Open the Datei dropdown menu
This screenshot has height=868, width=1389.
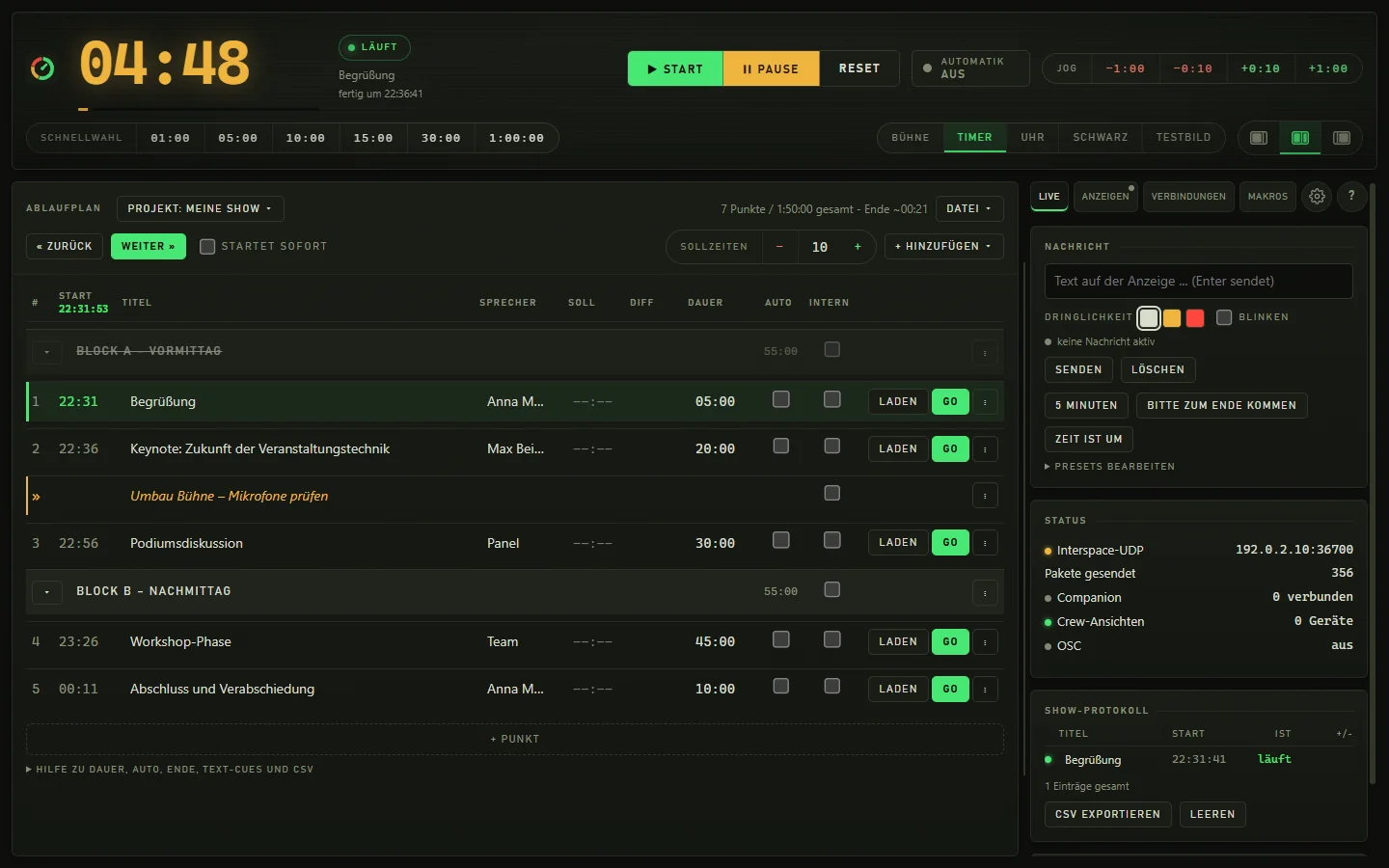969,208
